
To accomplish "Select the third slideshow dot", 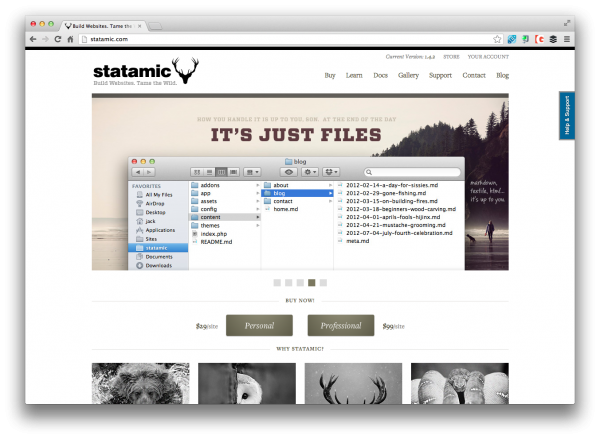I will click(x=300, y=282).
